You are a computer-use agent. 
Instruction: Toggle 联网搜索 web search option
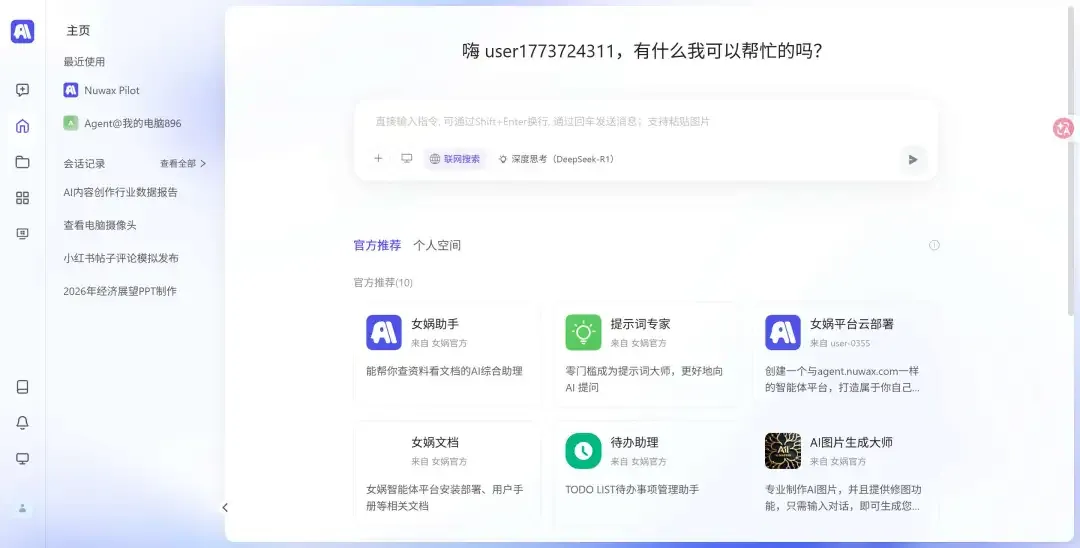tap(455, 159)
